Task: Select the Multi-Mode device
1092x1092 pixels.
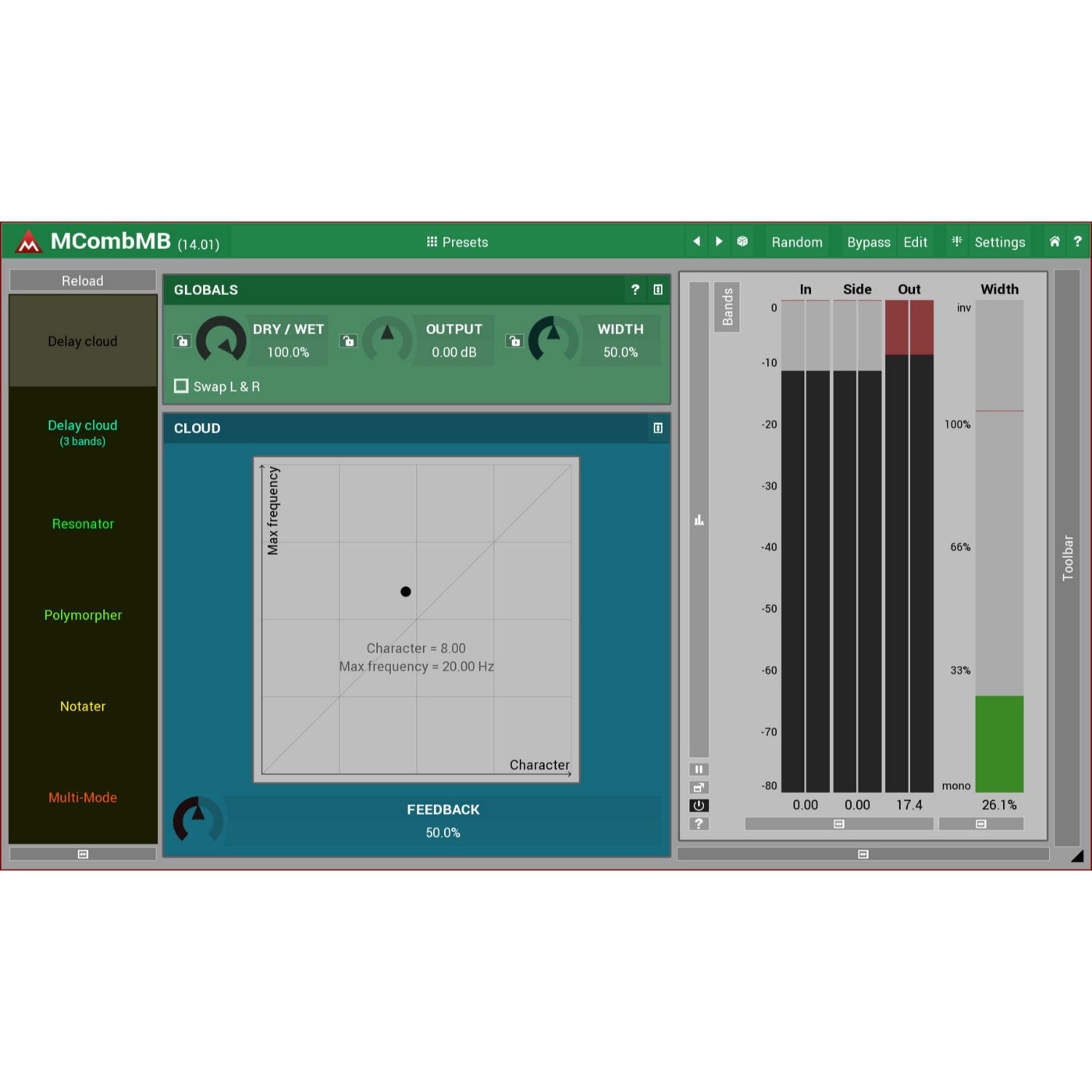Action: point(83,797)
